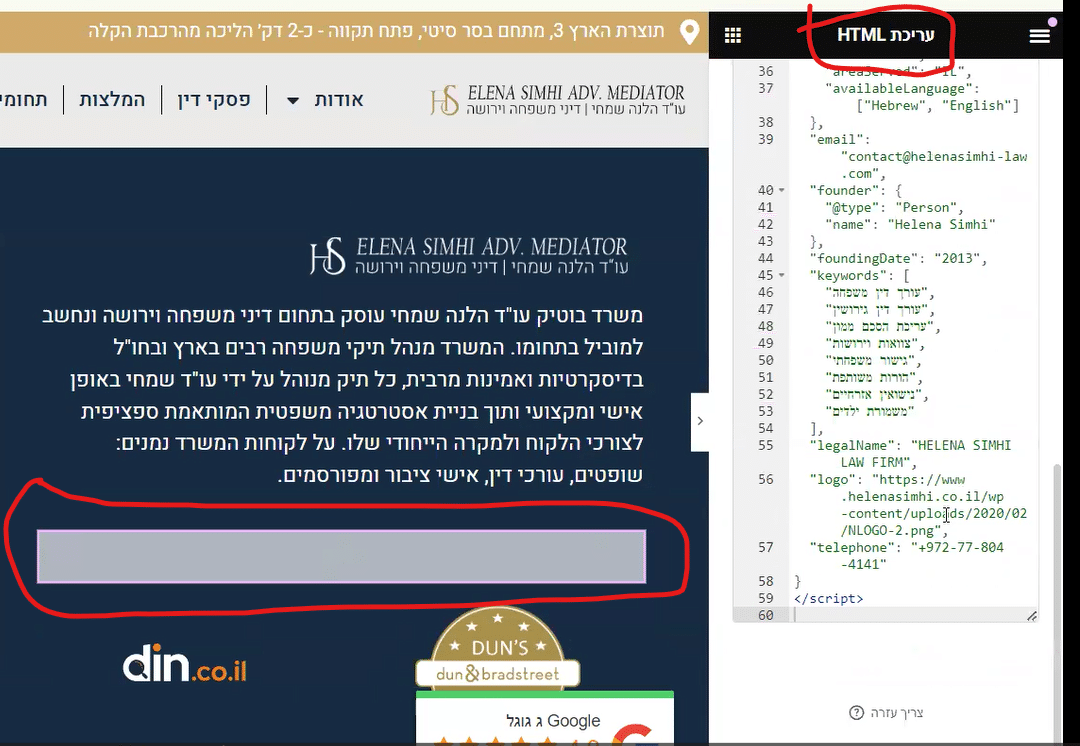The width and height of the screenshot is (1080, 746).
Task: Click the Elena Simhi header logo
Action: pyautogui.click(x=558, y=101)
